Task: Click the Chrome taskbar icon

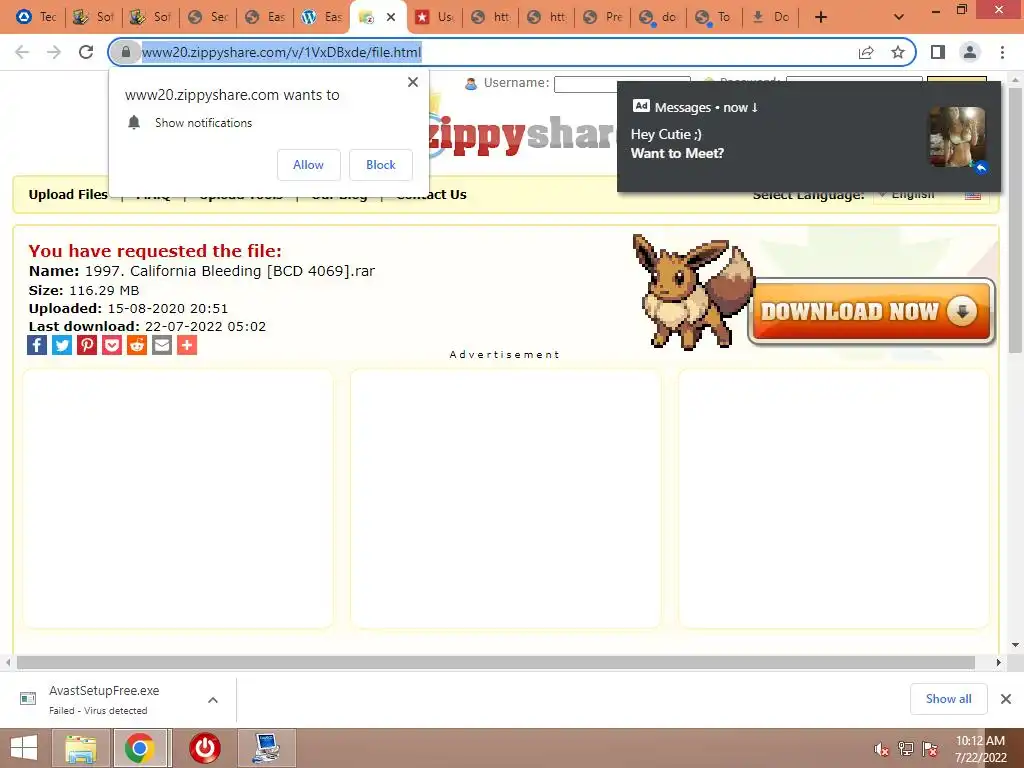Action: coord(140,748)
